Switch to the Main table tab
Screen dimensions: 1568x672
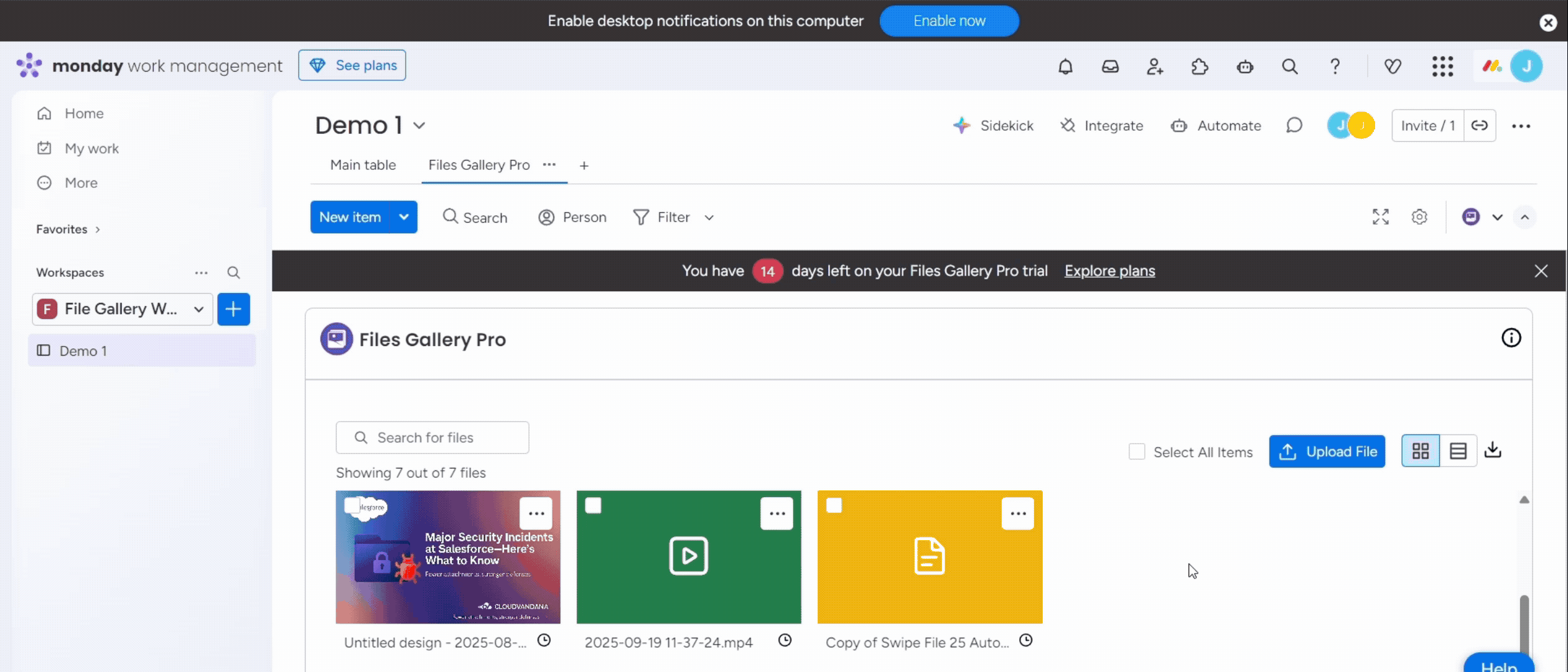click(363, 165)
